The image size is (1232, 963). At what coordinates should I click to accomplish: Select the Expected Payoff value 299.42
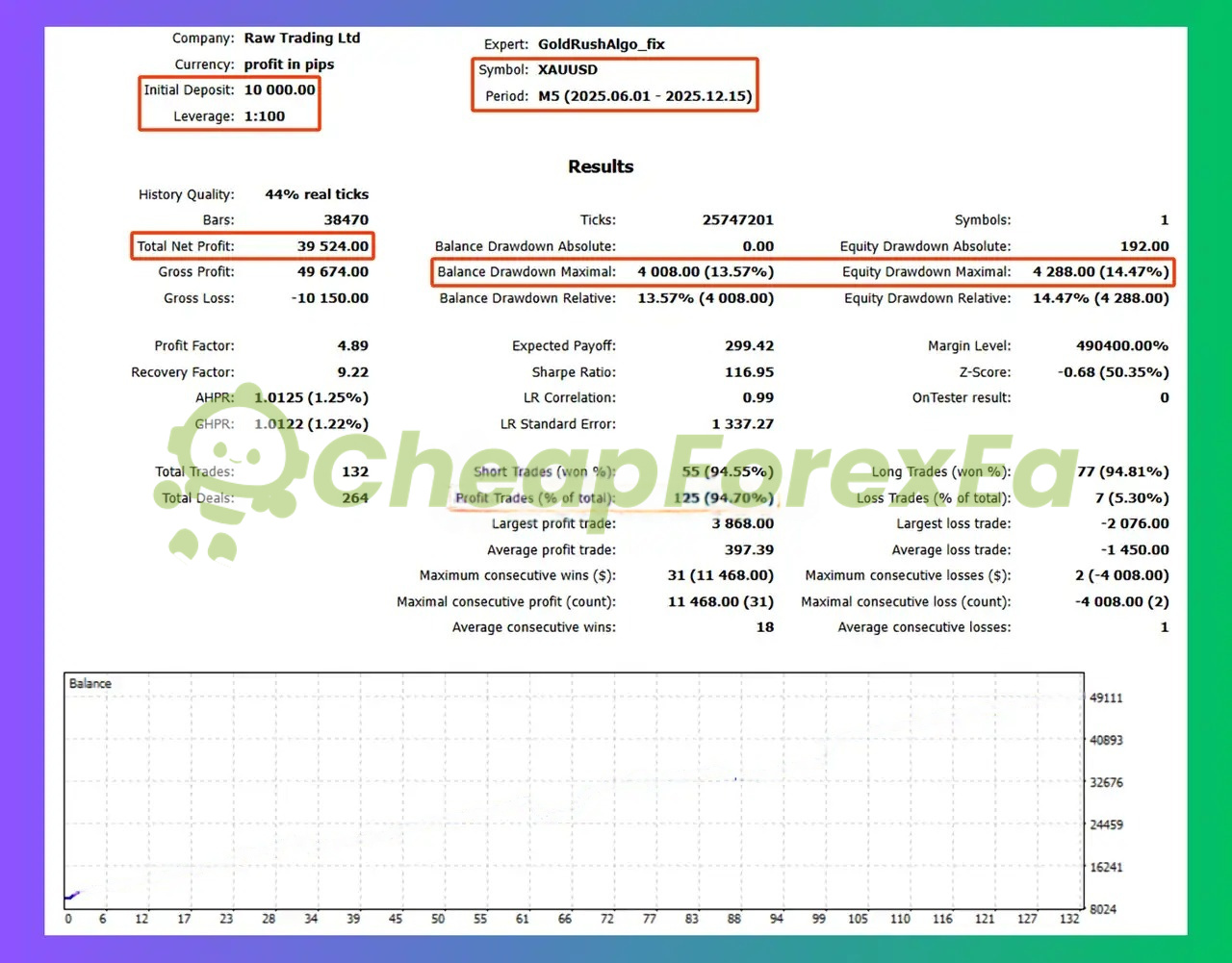pos(750,346)
